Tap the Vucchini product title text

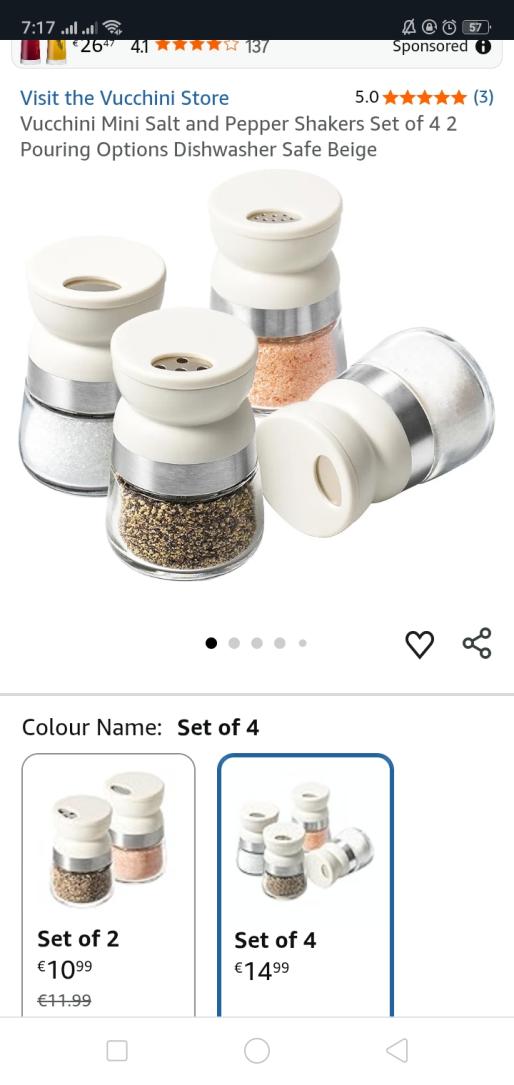(x=239, y=137)
